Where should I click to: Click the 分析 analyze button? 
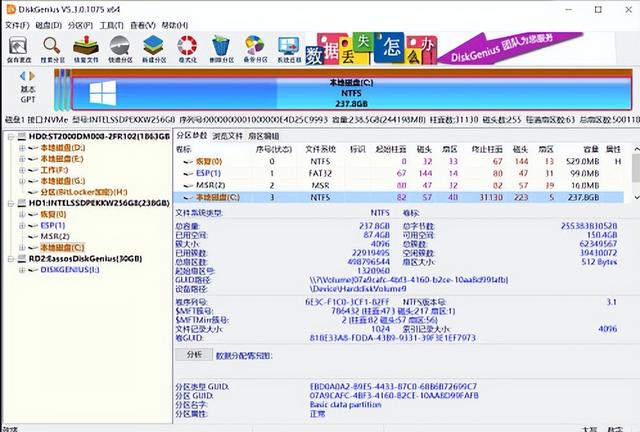194,354
